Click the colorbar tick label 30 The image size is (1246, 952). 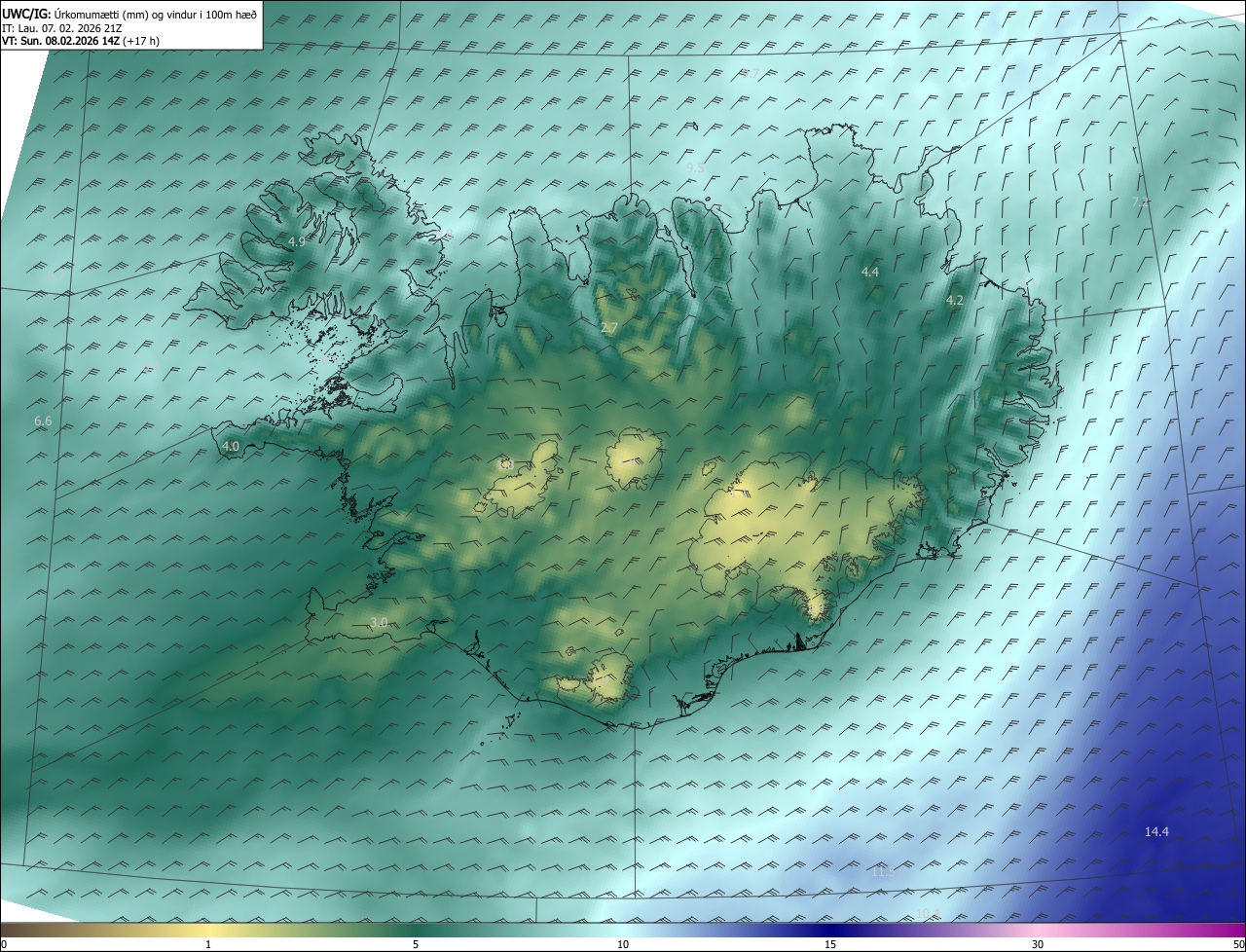tap(1038, 944)
